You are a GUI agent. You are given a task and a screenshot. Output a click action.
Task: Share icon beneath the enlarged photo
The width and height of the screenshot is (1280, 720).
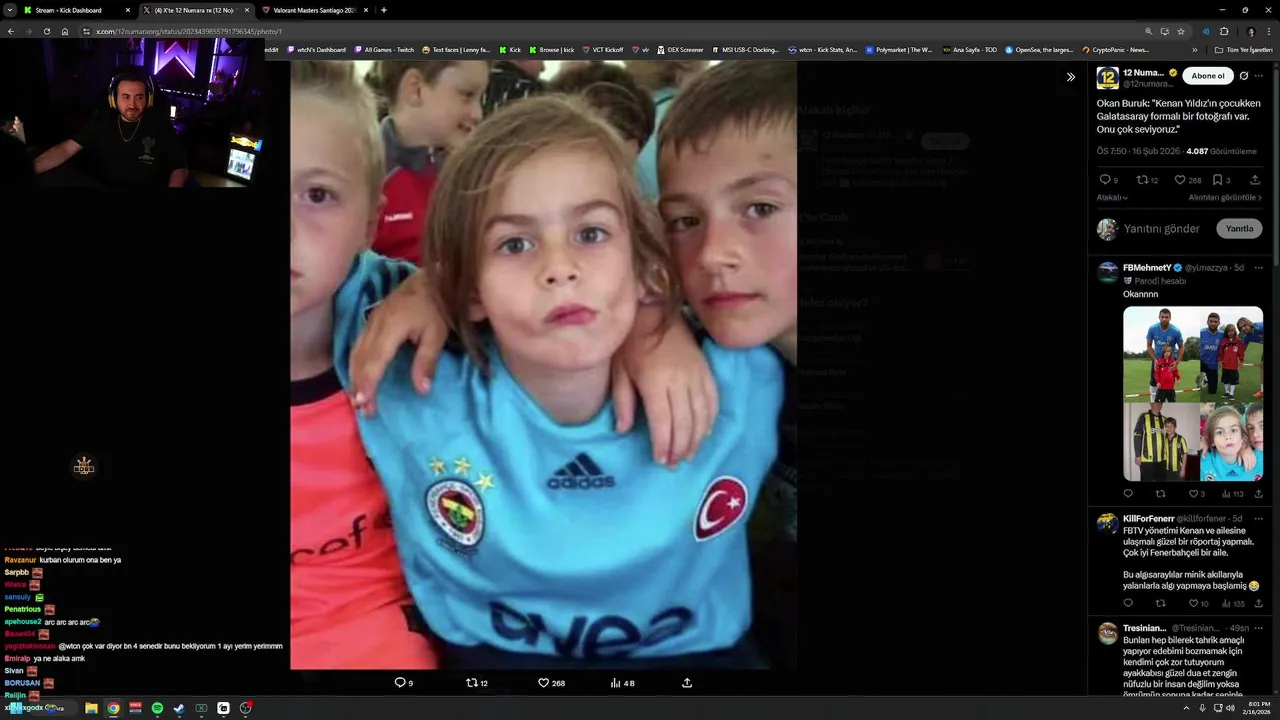point(687,683)
